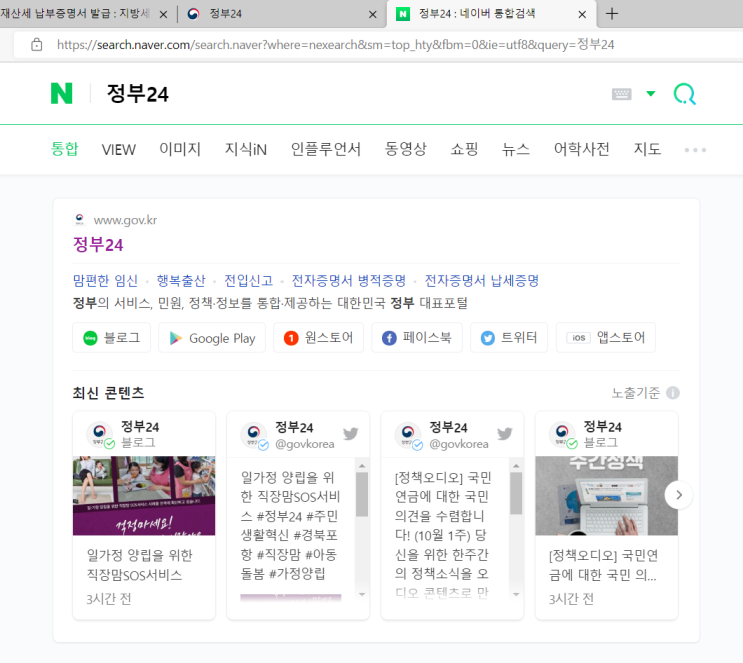Click the 노출기준 info icon
Viewport: 743px width, 663px height.
pos(673,393)
